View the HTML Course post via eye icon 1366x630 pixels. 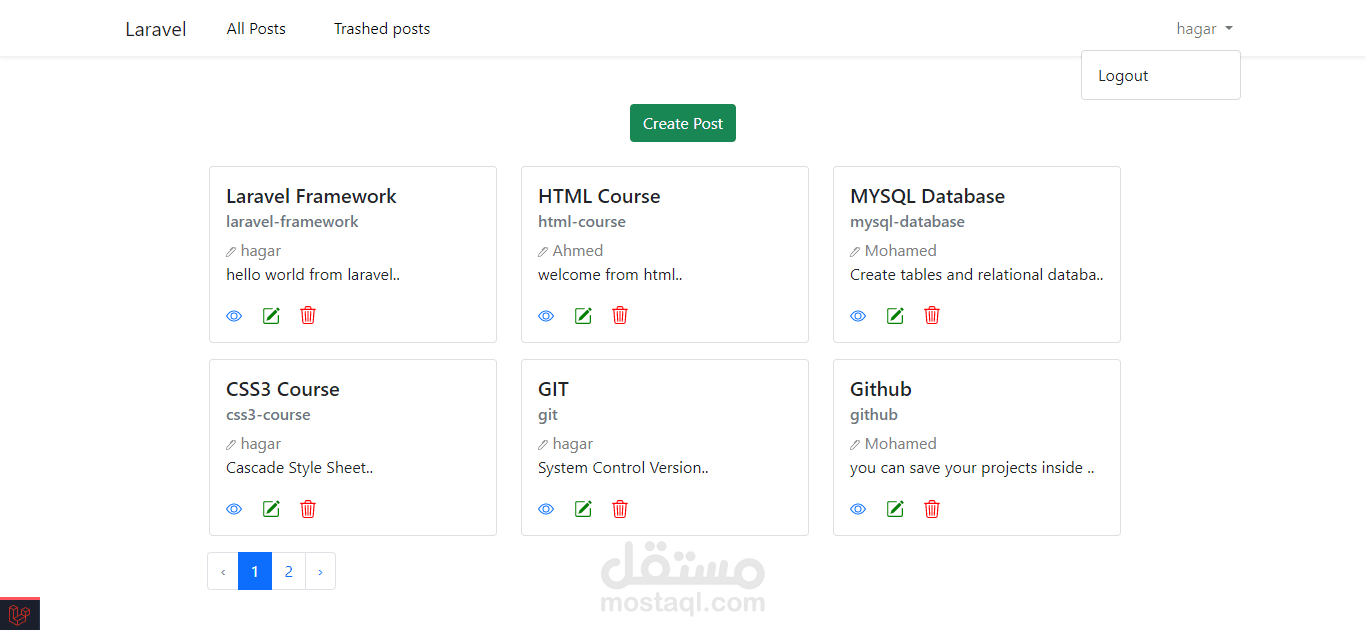click(546, 316)
